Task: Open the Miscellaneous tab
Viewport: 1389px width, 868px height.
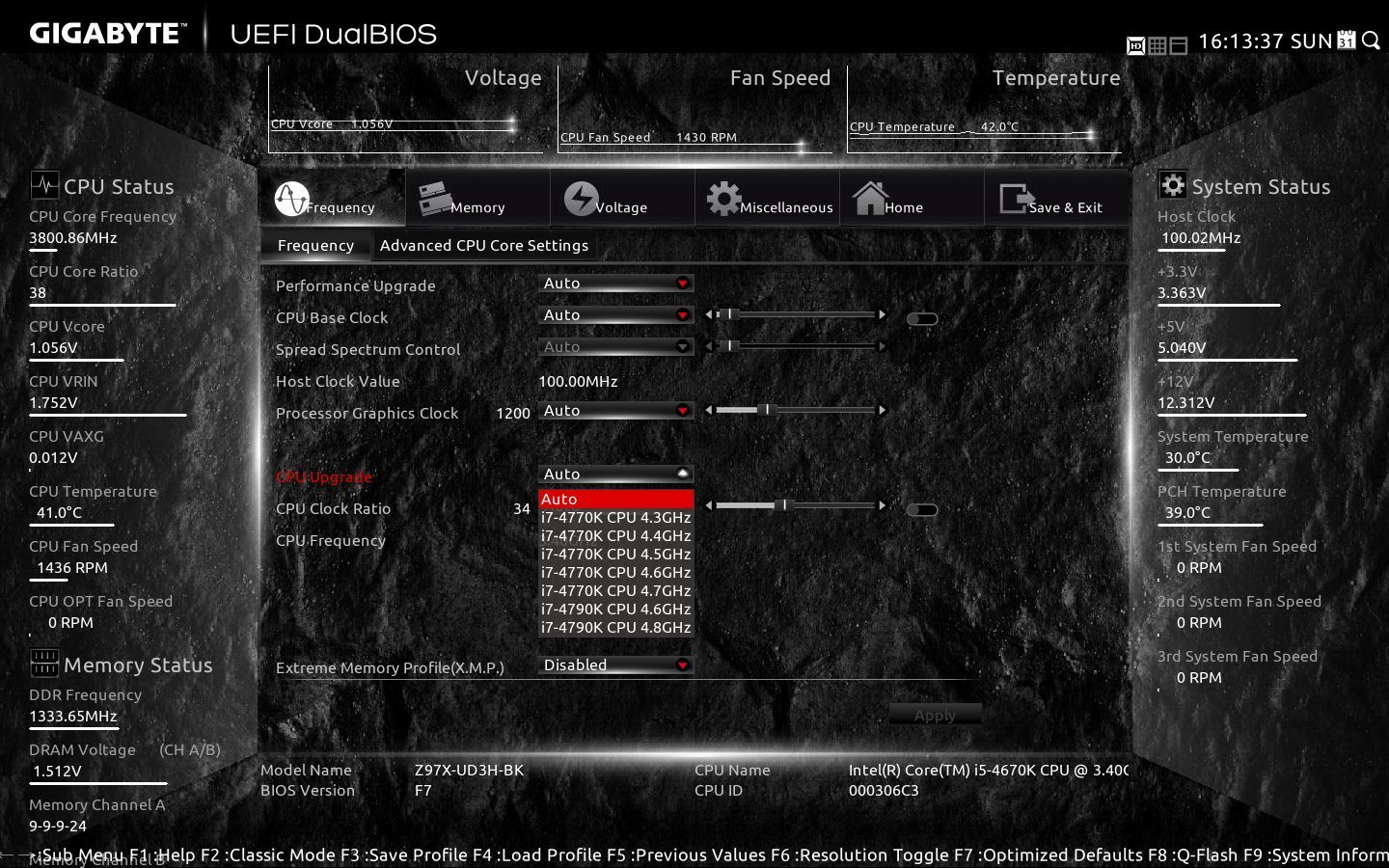Action: [x=767, y=199]
